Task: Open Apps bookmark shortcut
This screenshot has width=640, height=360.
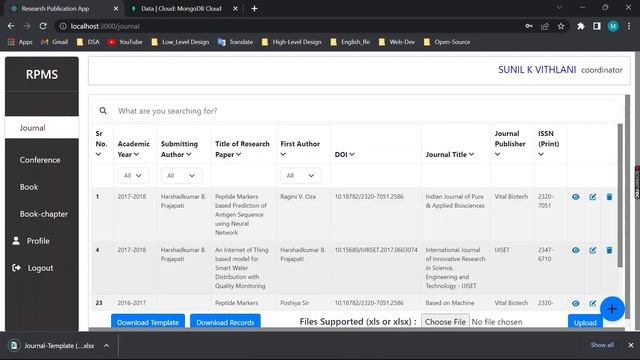Action: (x=20, y=42)
